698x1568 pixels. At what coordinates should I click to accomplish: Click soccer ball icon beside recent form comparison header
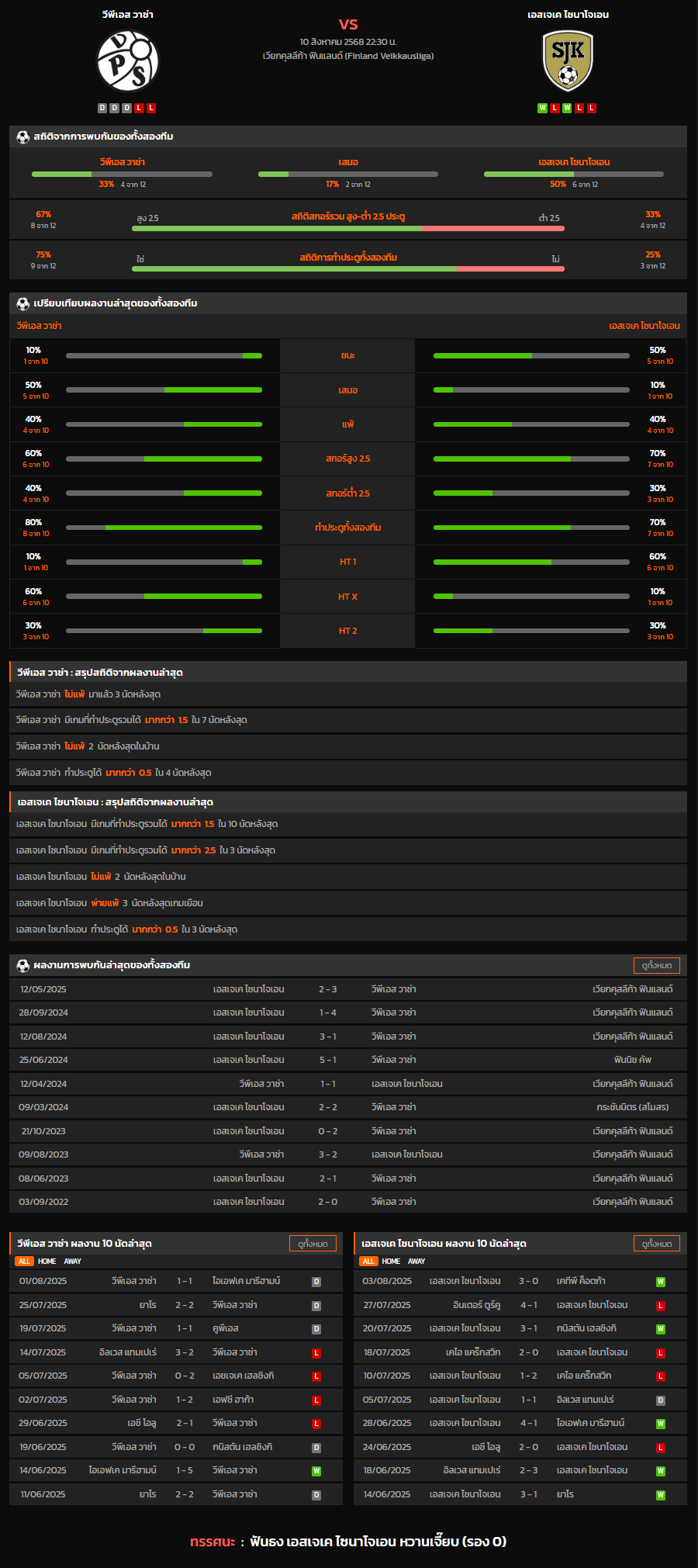point(23,303)
